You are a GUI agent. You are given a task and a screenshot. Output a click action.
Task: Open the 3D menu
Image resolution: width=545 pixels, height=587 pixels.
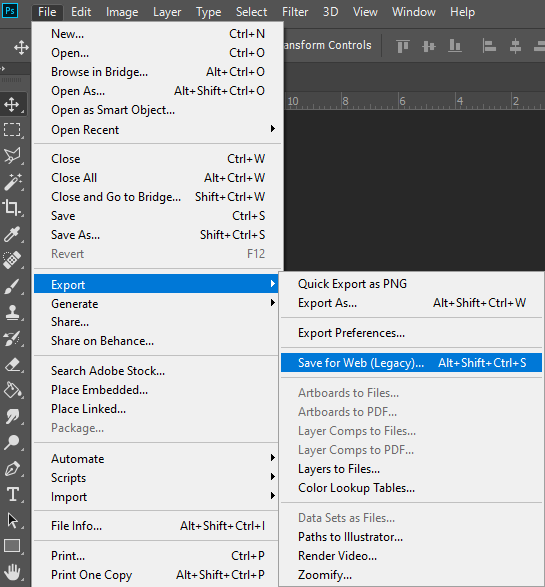tap(331, 12)
